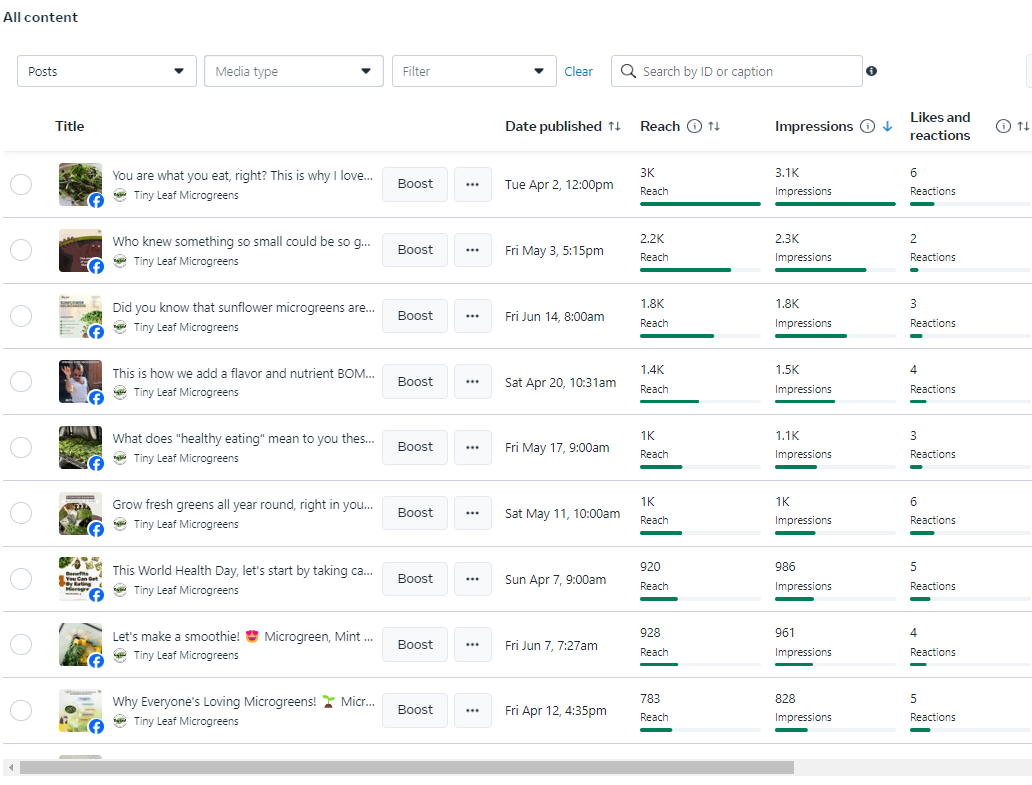The image size is (1032, 785).
Task: Sort by Date published arrows
Action: pos(614,127)
